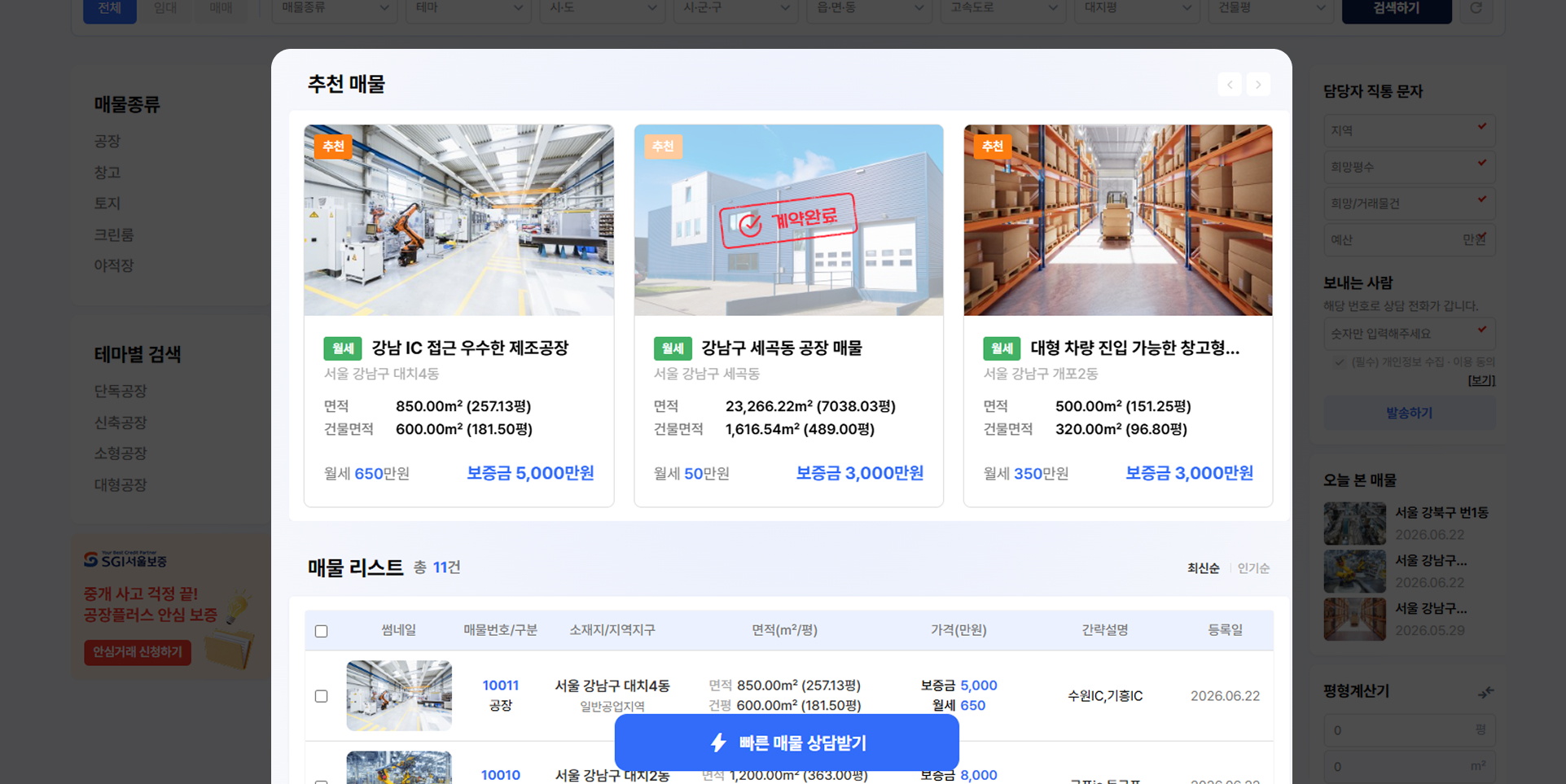Open listing number 10010 link
The height and width of the screenshot is (784, 1566).
click(x=500, y=775)
